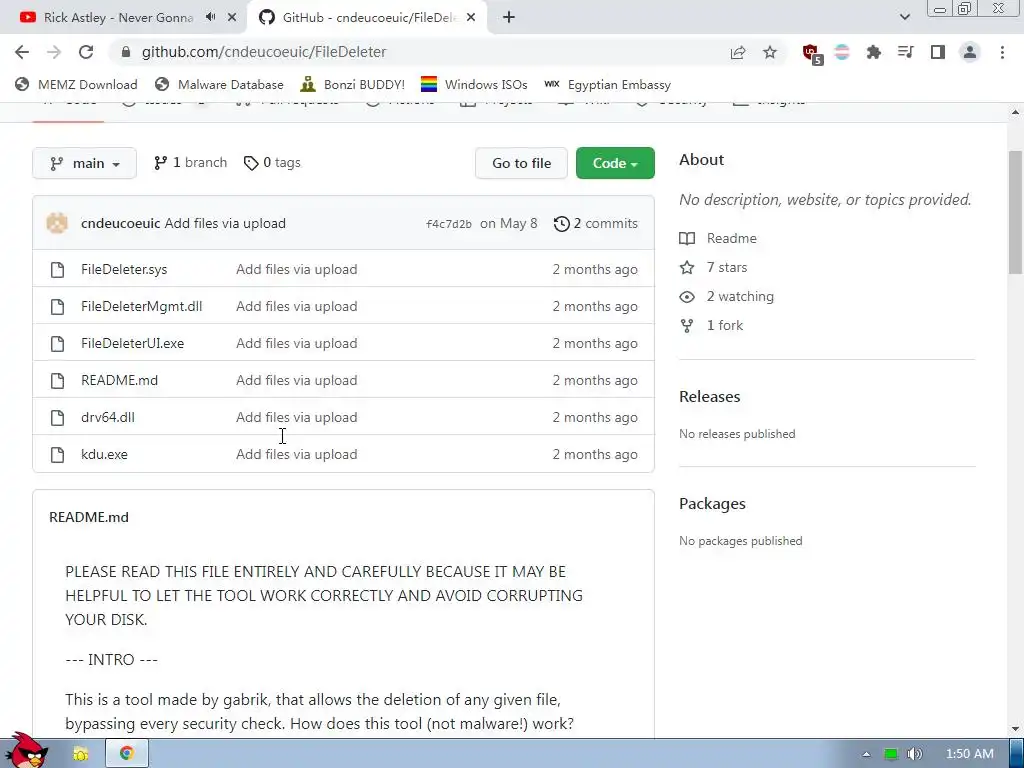View the 7 stars link
Viewport: 1024px width, 768px height.
pyautogui.click(x=714, y=267)
